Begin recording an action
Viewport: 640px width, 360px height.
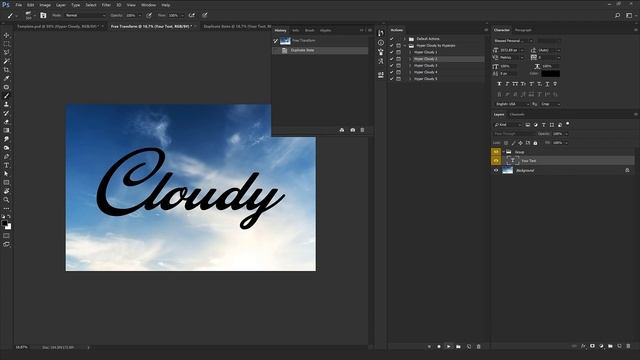[x=439, y=347]
